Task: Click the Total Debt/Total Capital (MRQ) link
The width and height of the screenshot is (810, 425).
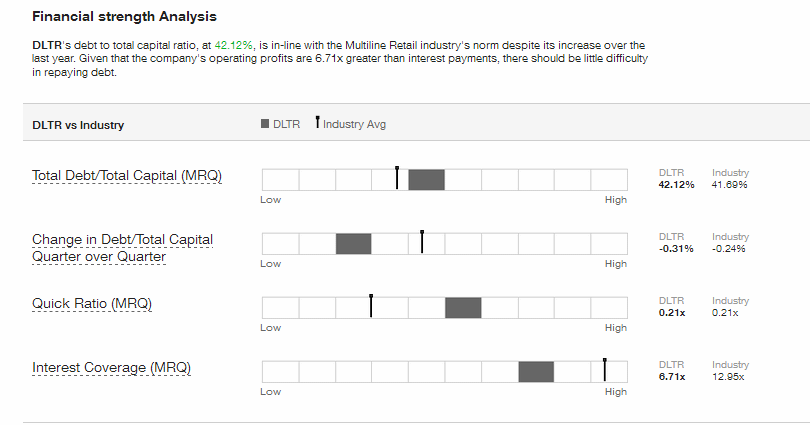Action: tap(127, 176)
